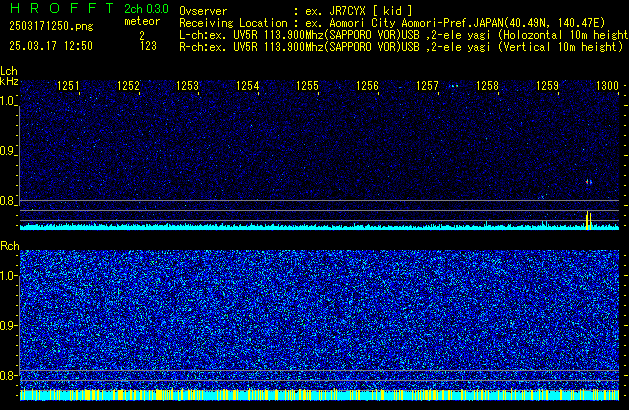The width and height of the screenshot is (629, 410).
Task: Select the filename 2503171250.png
Action: coord(51,26)
